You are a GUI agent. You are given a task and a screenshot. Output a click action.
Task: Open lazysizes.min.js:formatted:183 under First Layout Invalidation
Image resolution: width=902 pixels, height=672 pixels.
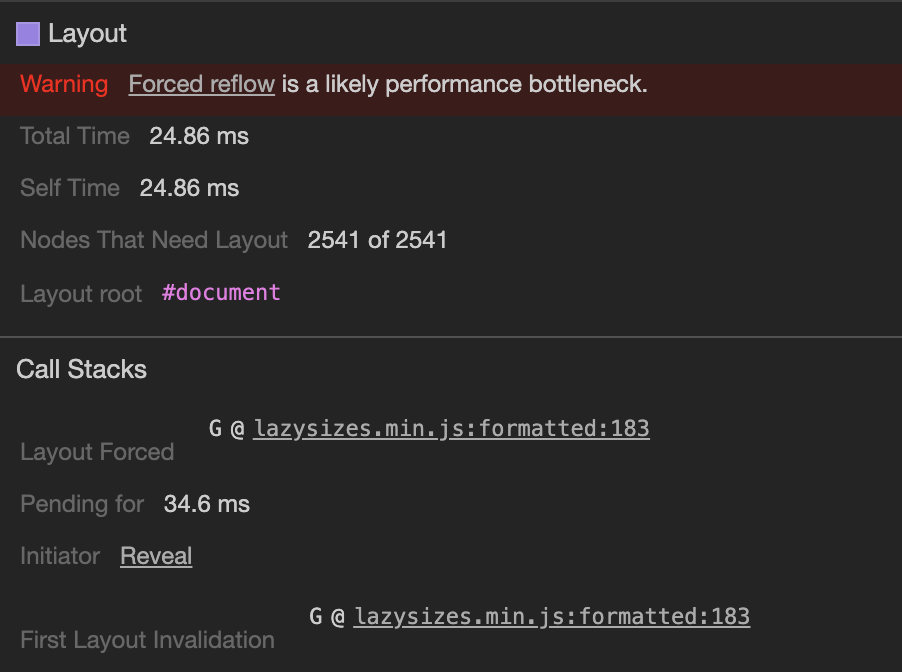click(552, 616)
